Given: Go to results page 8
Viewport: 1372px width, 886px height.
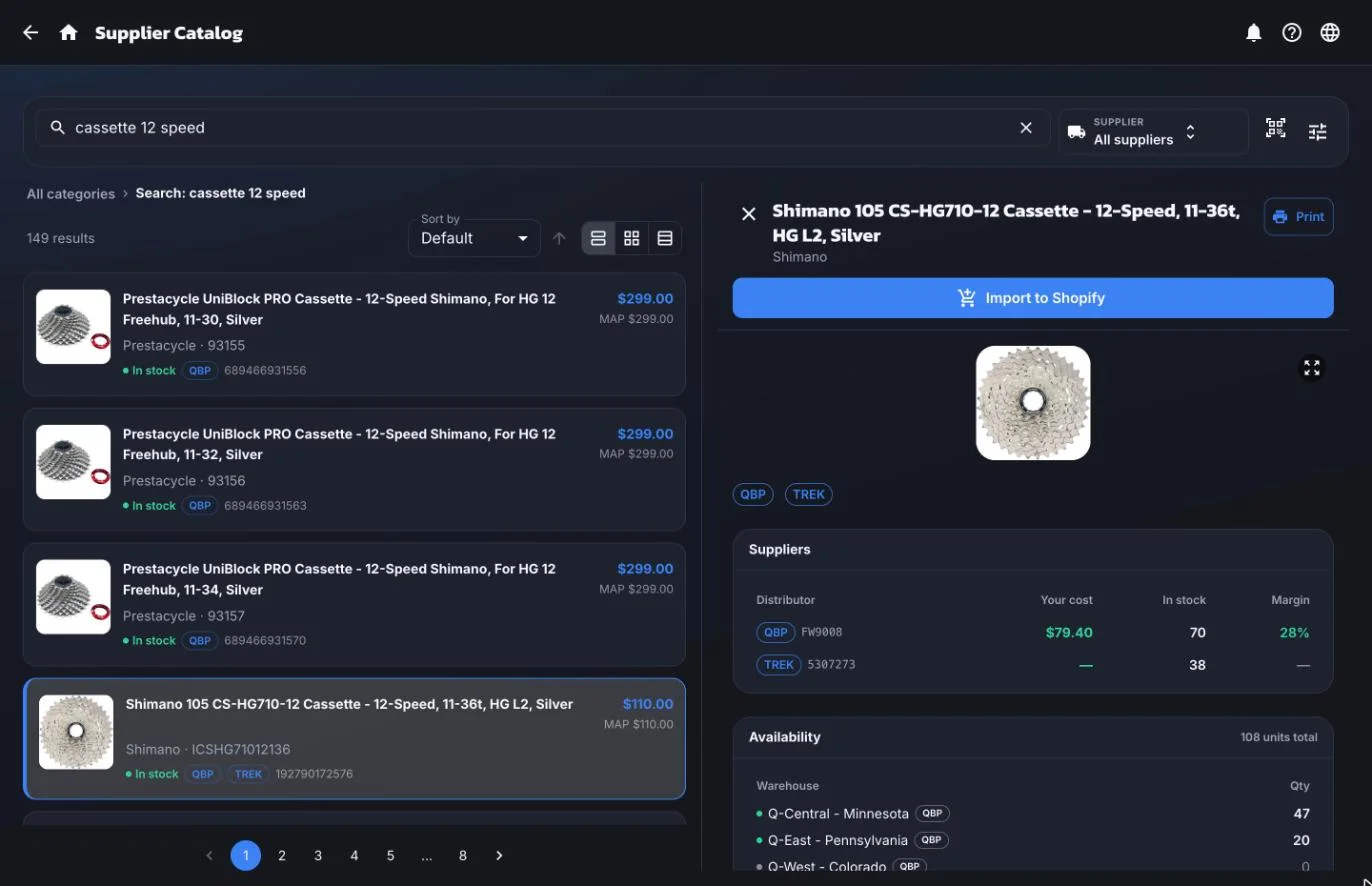Looking at the screenshot, I should click(x=463, y=856).
